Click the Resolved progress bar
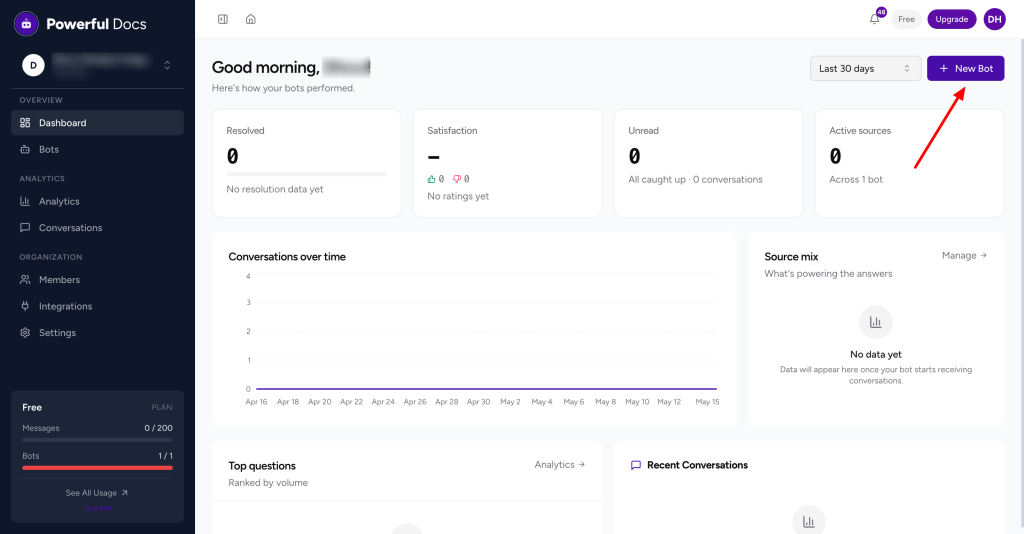Image resolution: width=1024 pixels, height=534 pixels. [306, 174]
